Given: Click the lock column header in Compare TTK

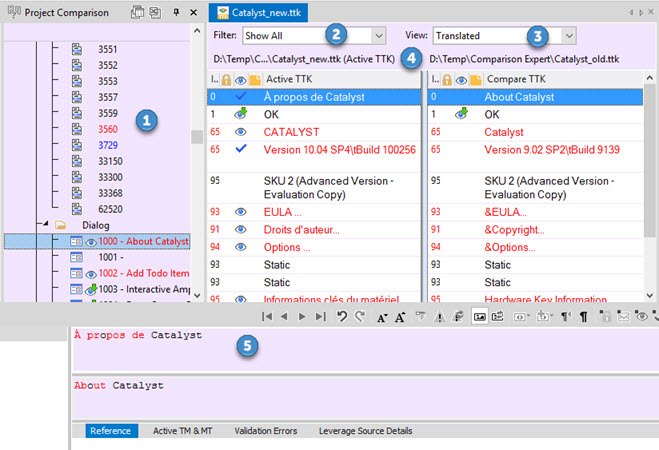Looking at the screenshot, I should (447, 79).
